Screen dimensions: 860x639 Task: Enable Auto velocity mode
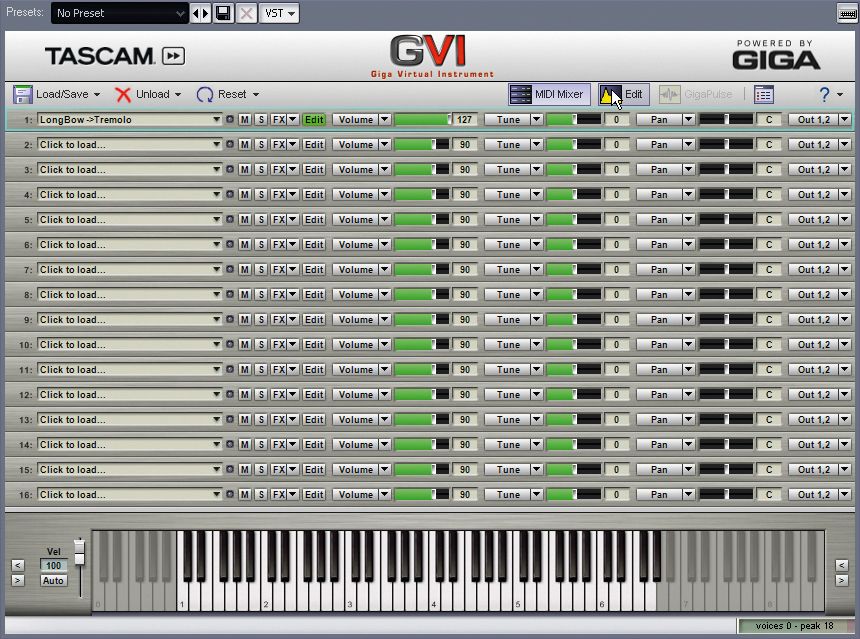point(53,581)
